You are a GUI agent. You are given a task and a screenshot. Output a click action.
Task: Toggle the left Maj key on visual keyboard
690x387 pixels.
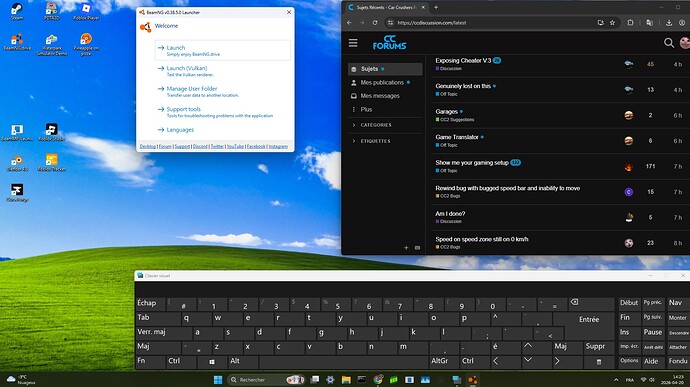(158, 346)
